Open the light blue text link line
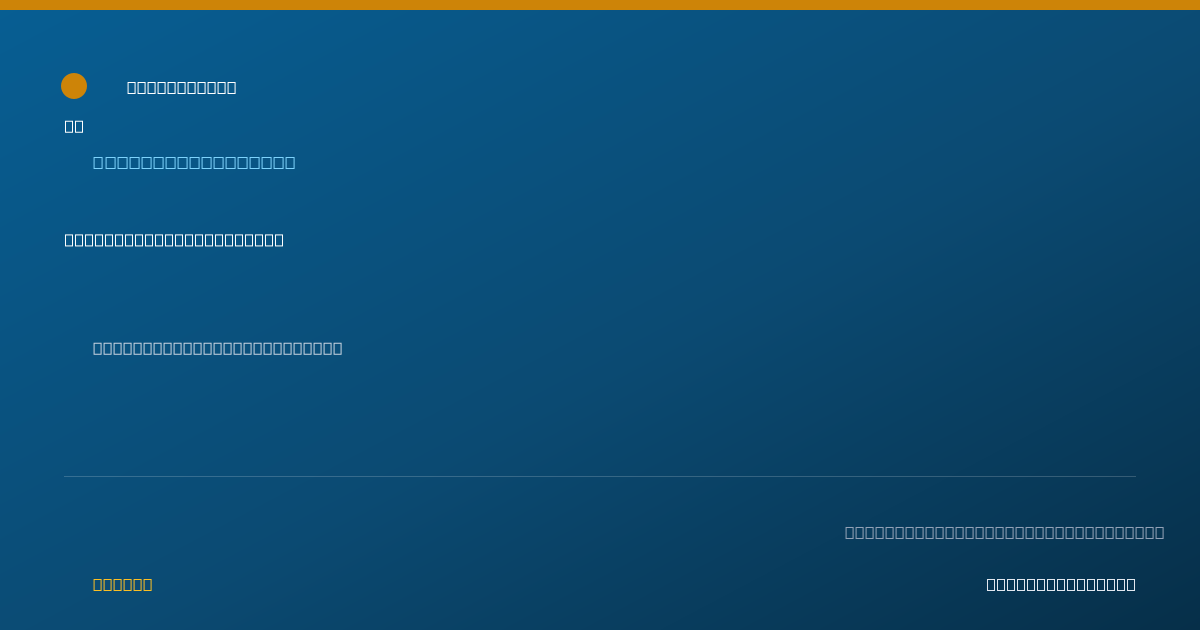 (194, 162)
